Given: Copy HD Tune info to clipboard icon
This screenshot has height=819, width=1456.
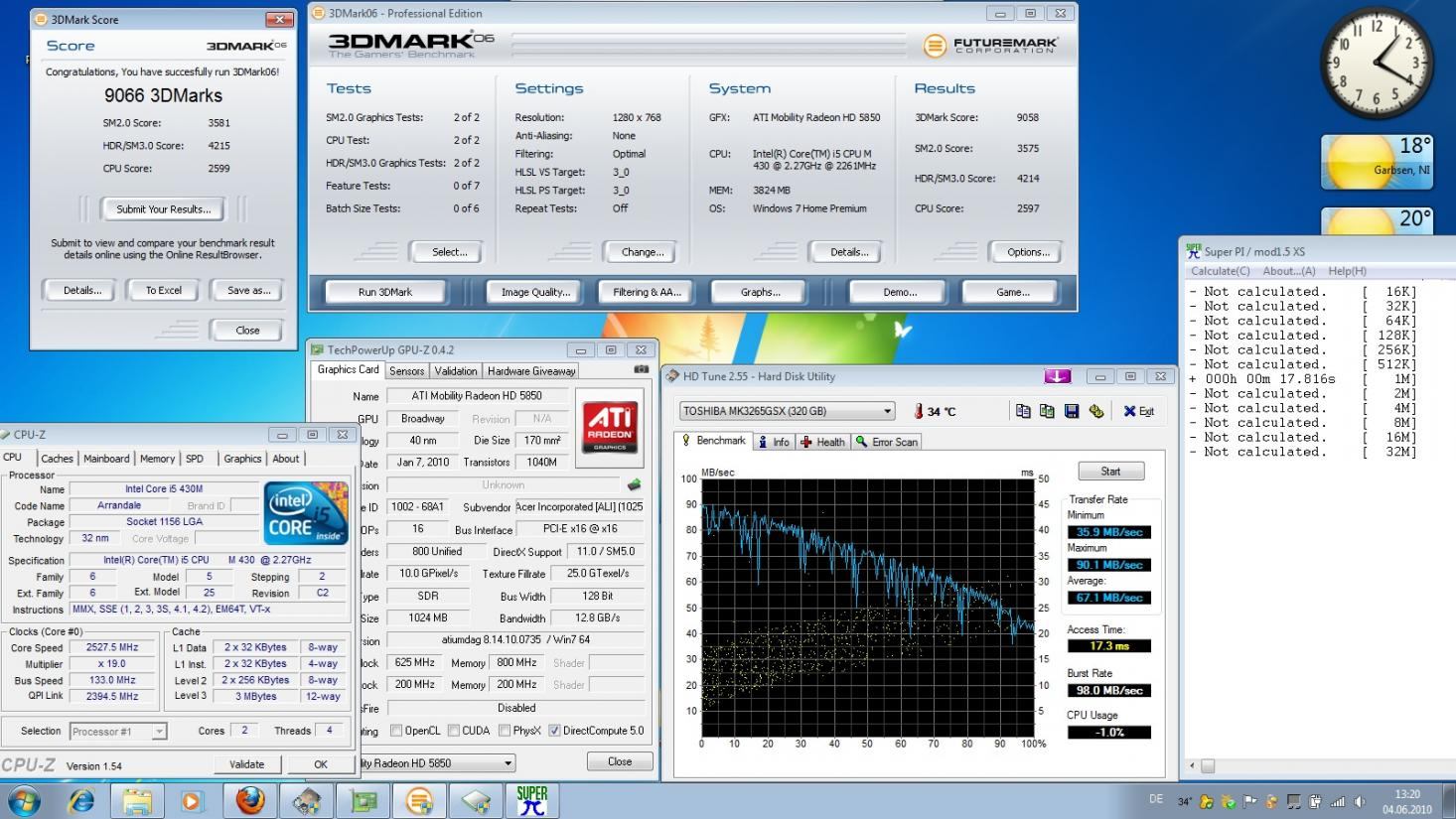Looking at the screenshot, I should pos(1023,411).
